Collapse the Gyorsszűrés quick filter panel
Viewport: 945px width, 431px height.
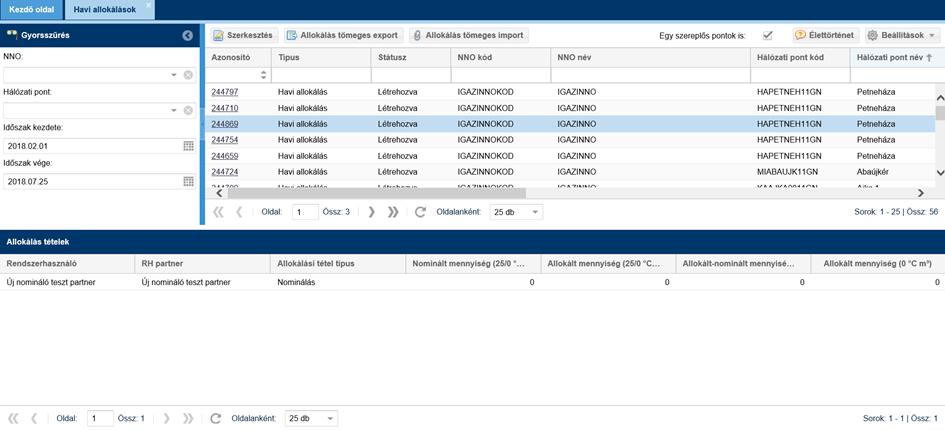[x=187, y=36]
